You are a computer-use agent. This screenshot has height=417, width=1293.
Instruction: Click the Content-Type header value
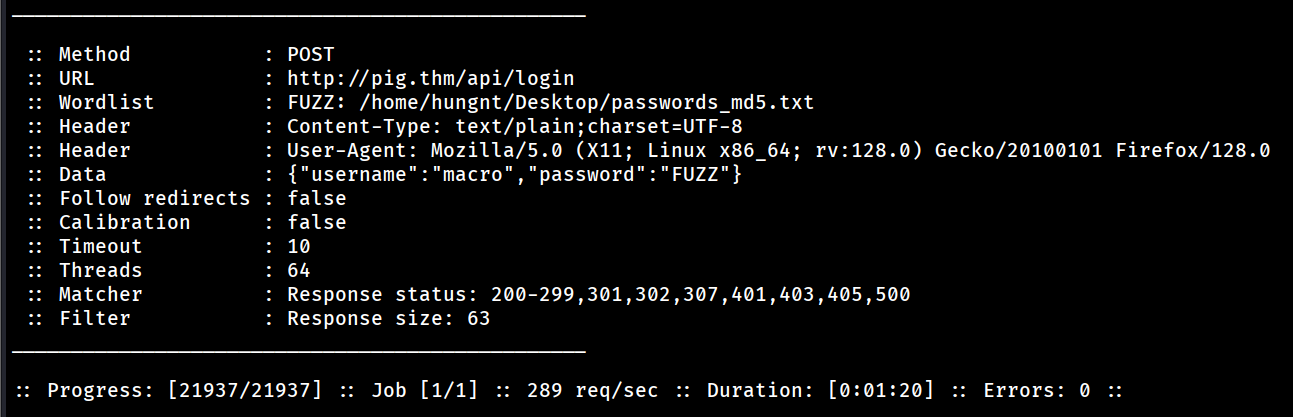514,126
